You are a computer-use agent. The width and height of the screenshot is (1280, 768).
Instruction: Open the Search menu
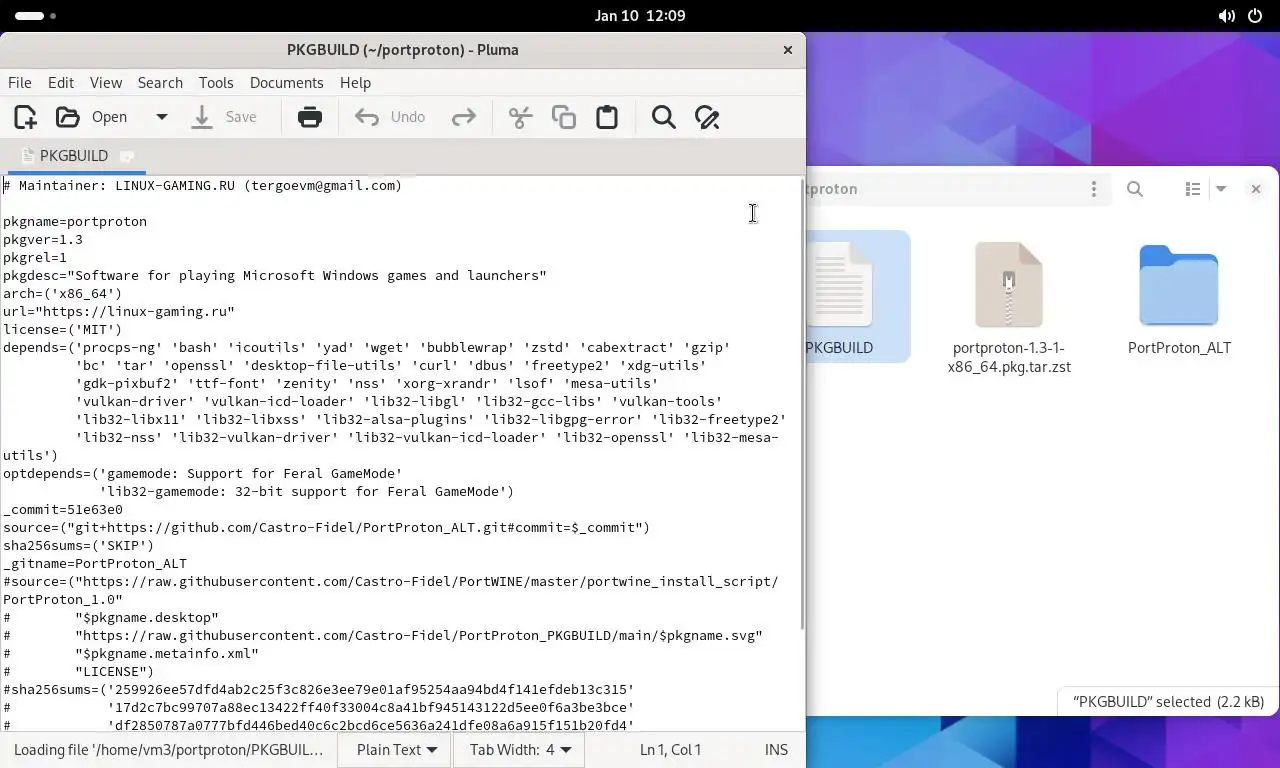pos(160,83)
